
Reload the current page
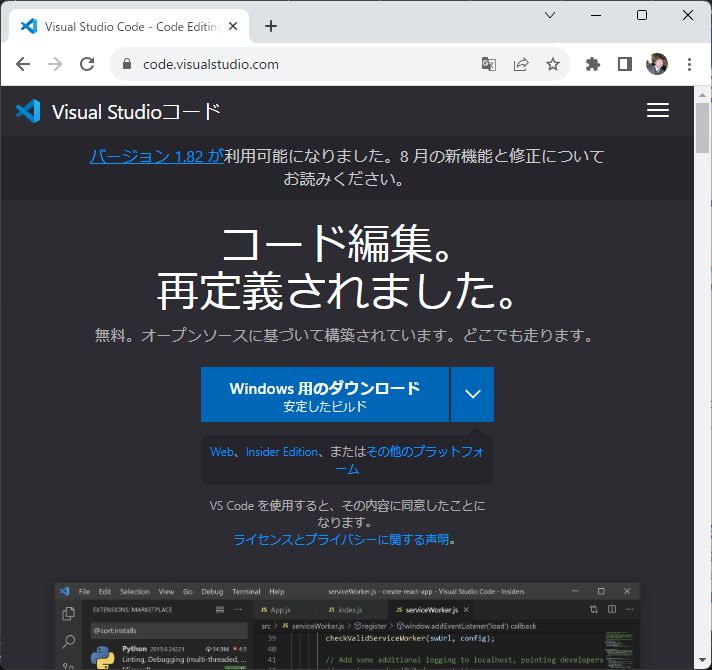87,64
